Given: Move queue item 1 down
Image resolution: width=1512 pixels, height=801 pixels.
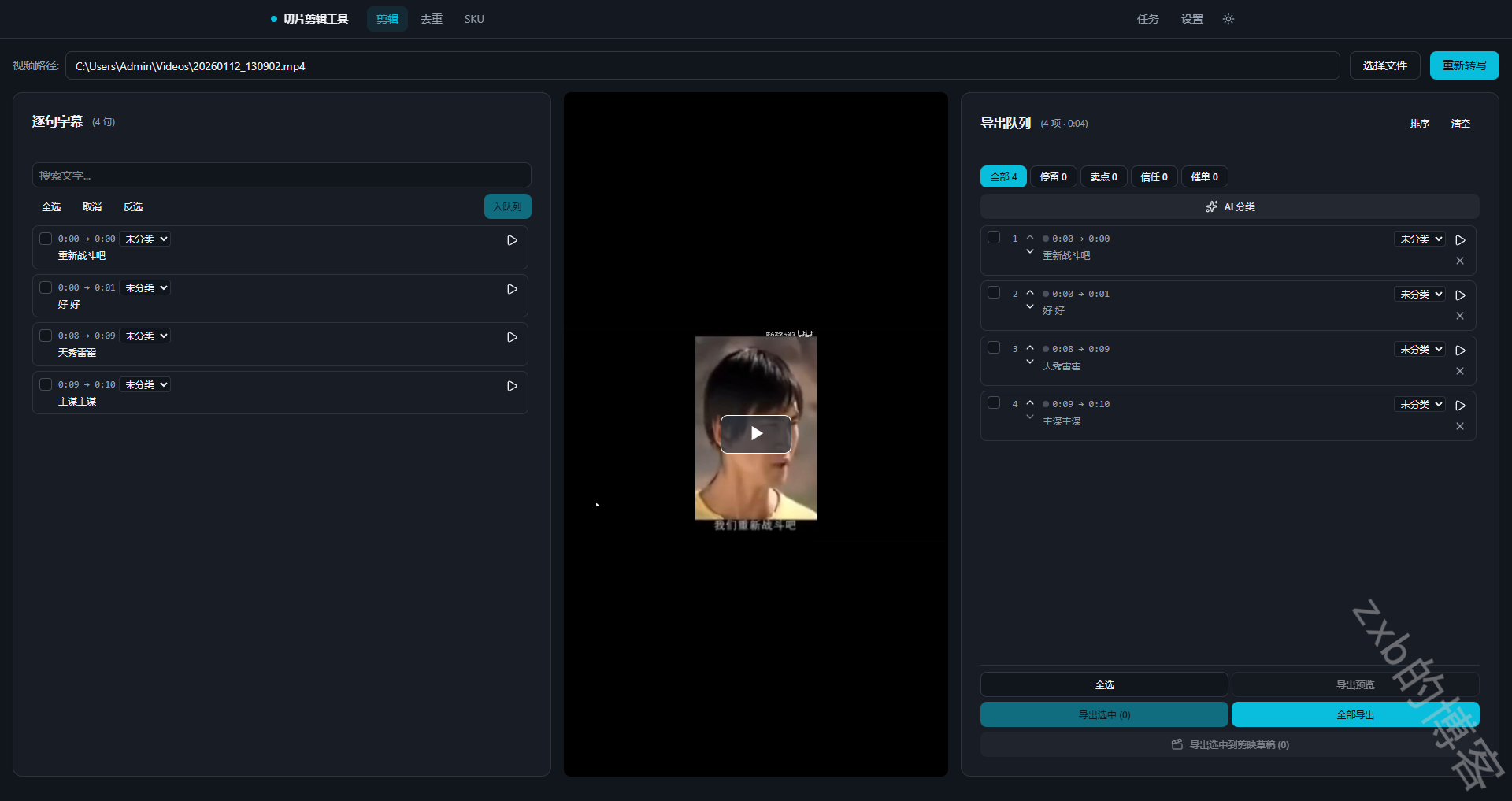Looking at the screenshot, I should coord(1030,251).
